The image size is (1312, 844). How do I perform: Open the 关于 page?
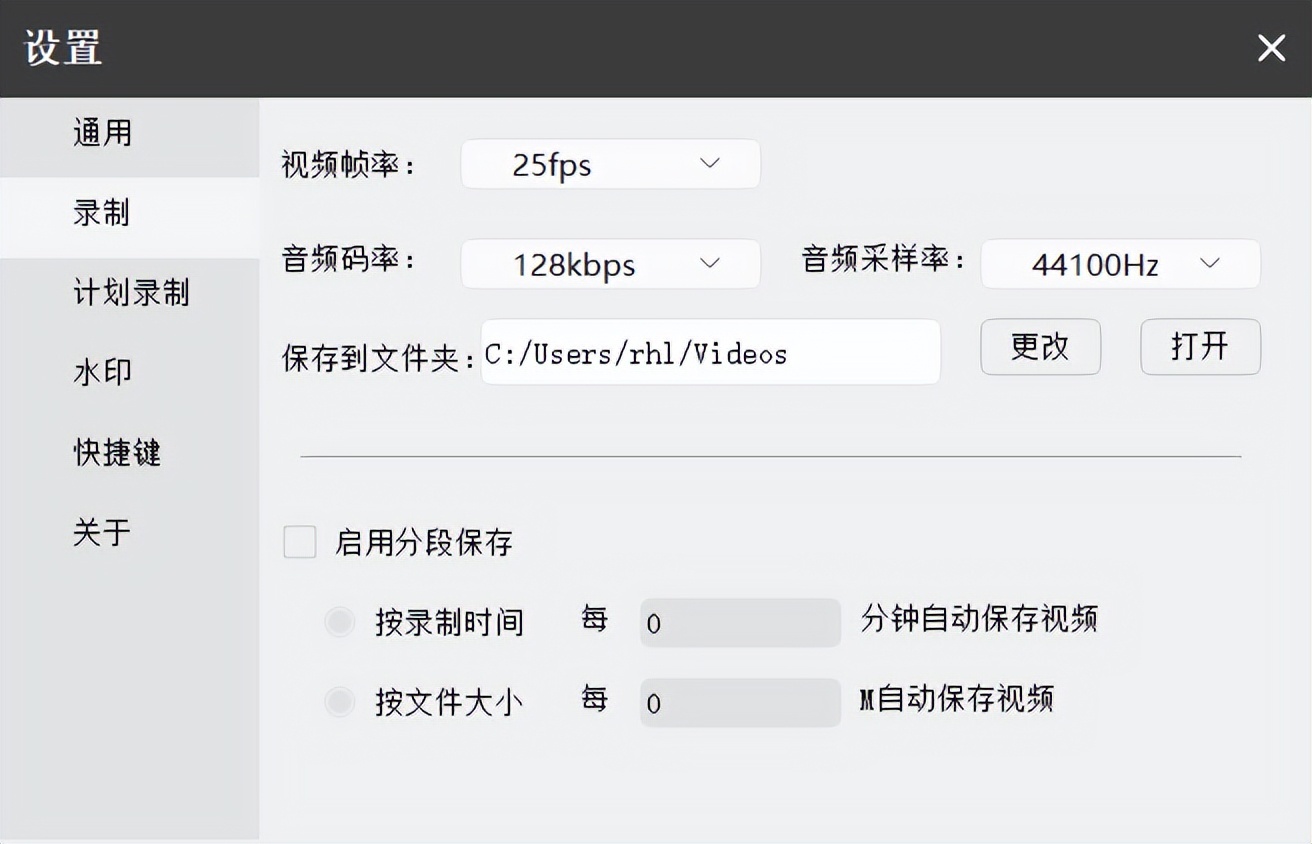101,533
